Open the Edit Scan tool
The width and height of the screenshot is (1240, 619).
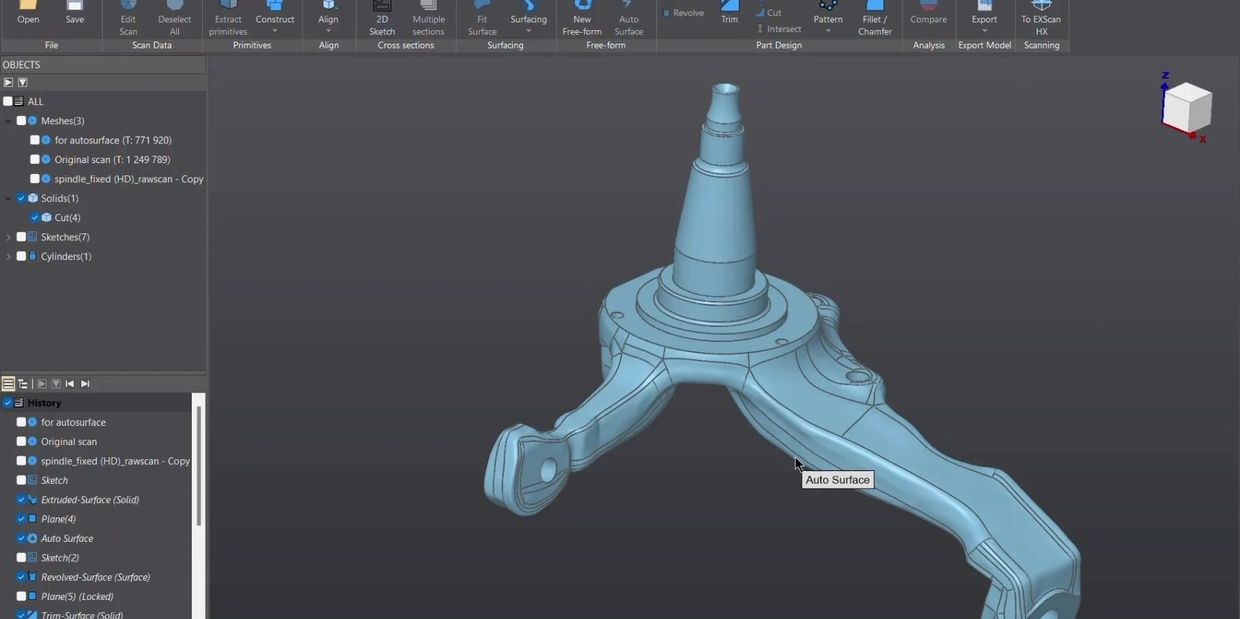click(128, 18)
